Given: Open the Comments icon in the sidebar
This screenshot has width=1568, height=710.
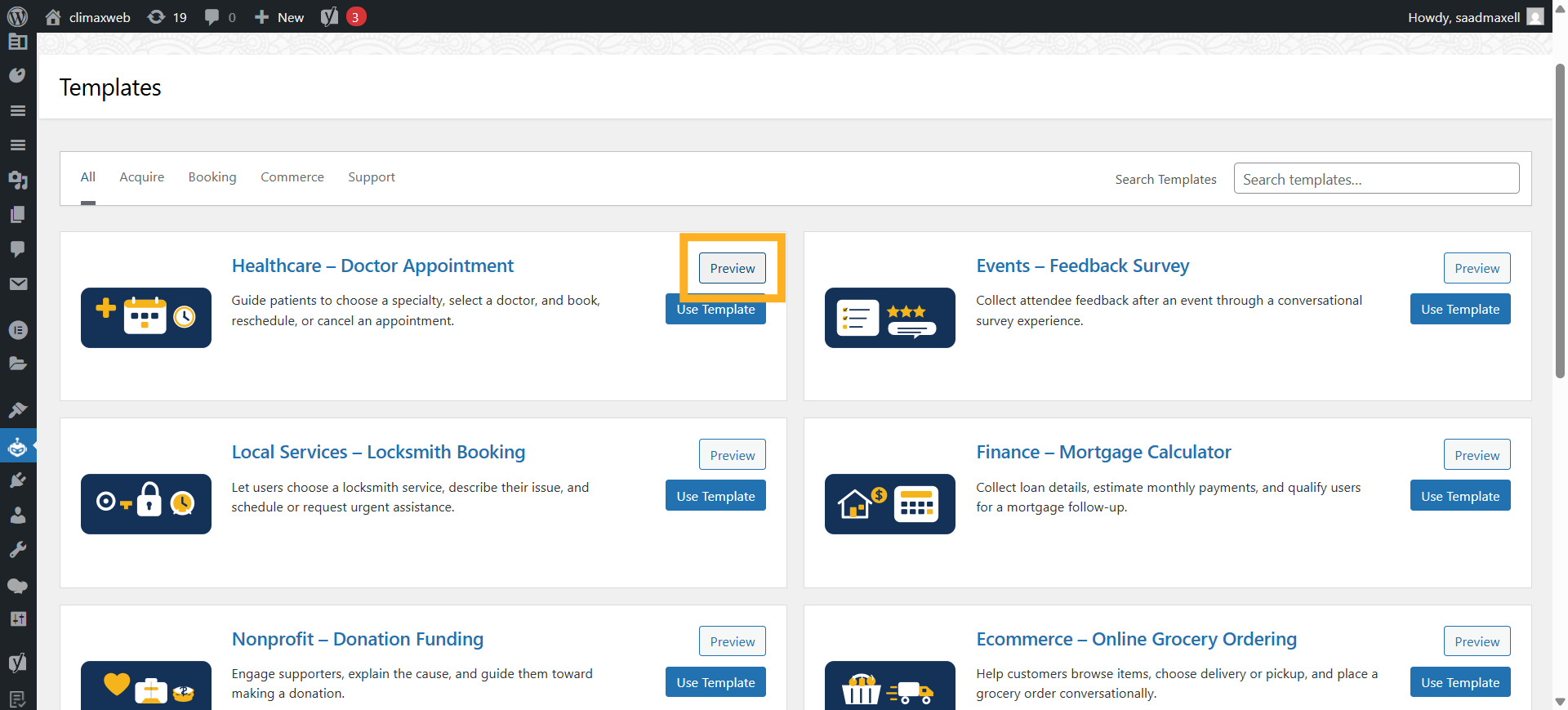Looking at the screenshot, I should click(x=17, y=248).
